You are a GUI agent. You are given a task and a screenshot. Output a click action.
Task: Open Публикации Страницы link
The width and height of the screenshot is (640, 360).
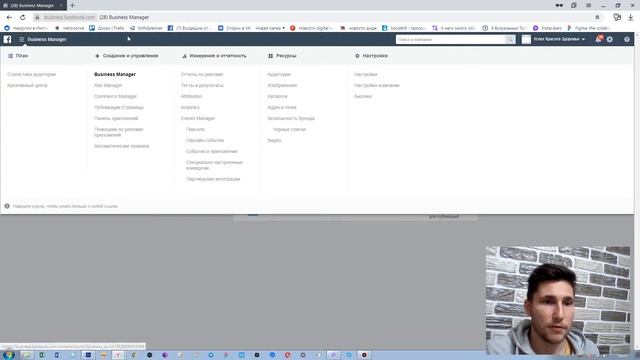119,107
